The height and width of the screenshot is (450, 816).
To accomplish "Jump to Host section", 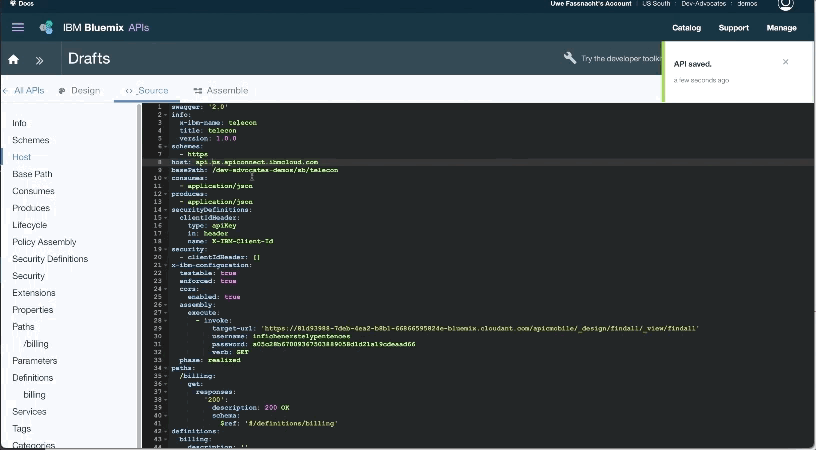I will [x=21, y=157].
